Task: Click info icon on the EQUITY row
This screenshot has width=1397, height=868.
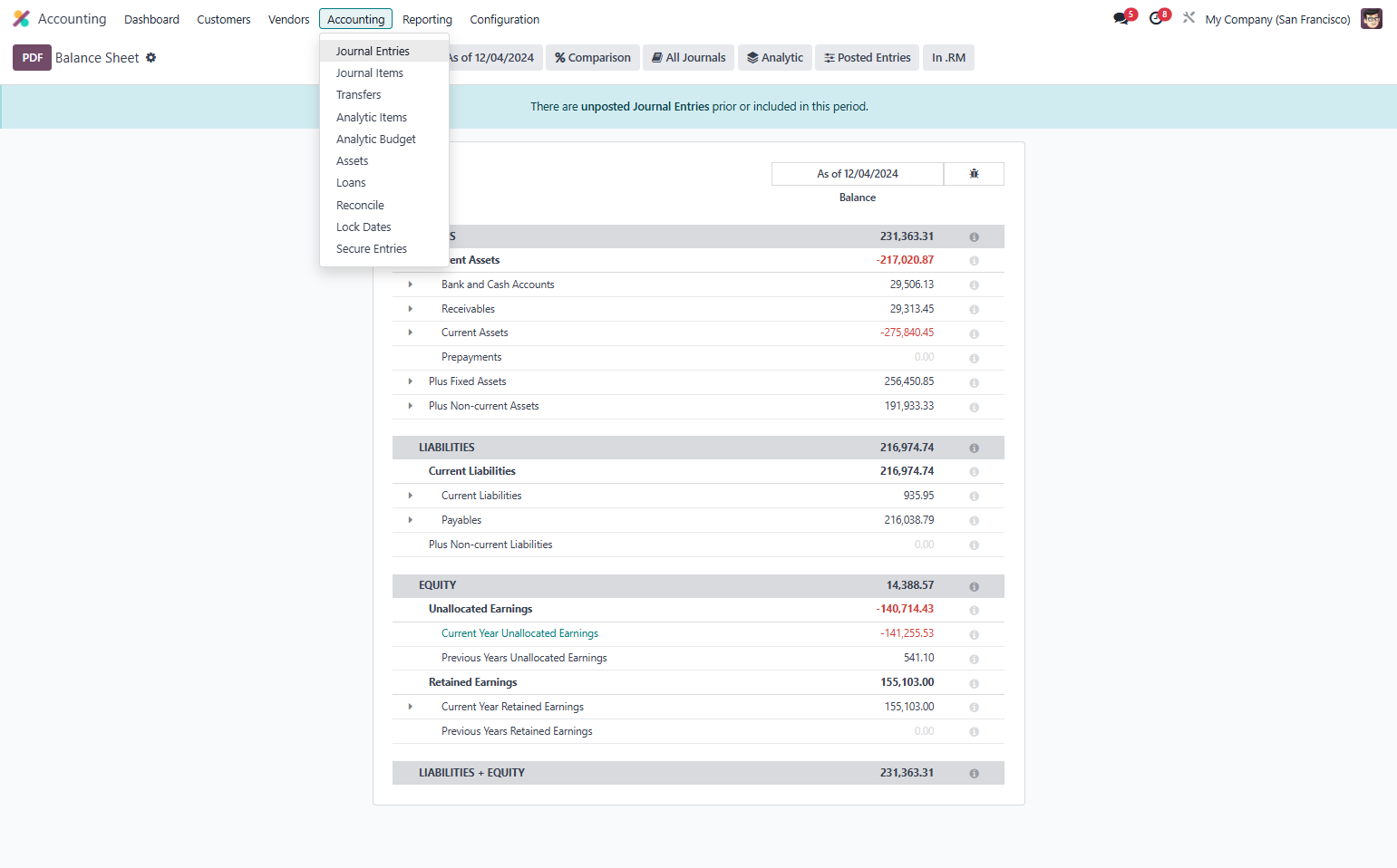Action: pos(974,586)
